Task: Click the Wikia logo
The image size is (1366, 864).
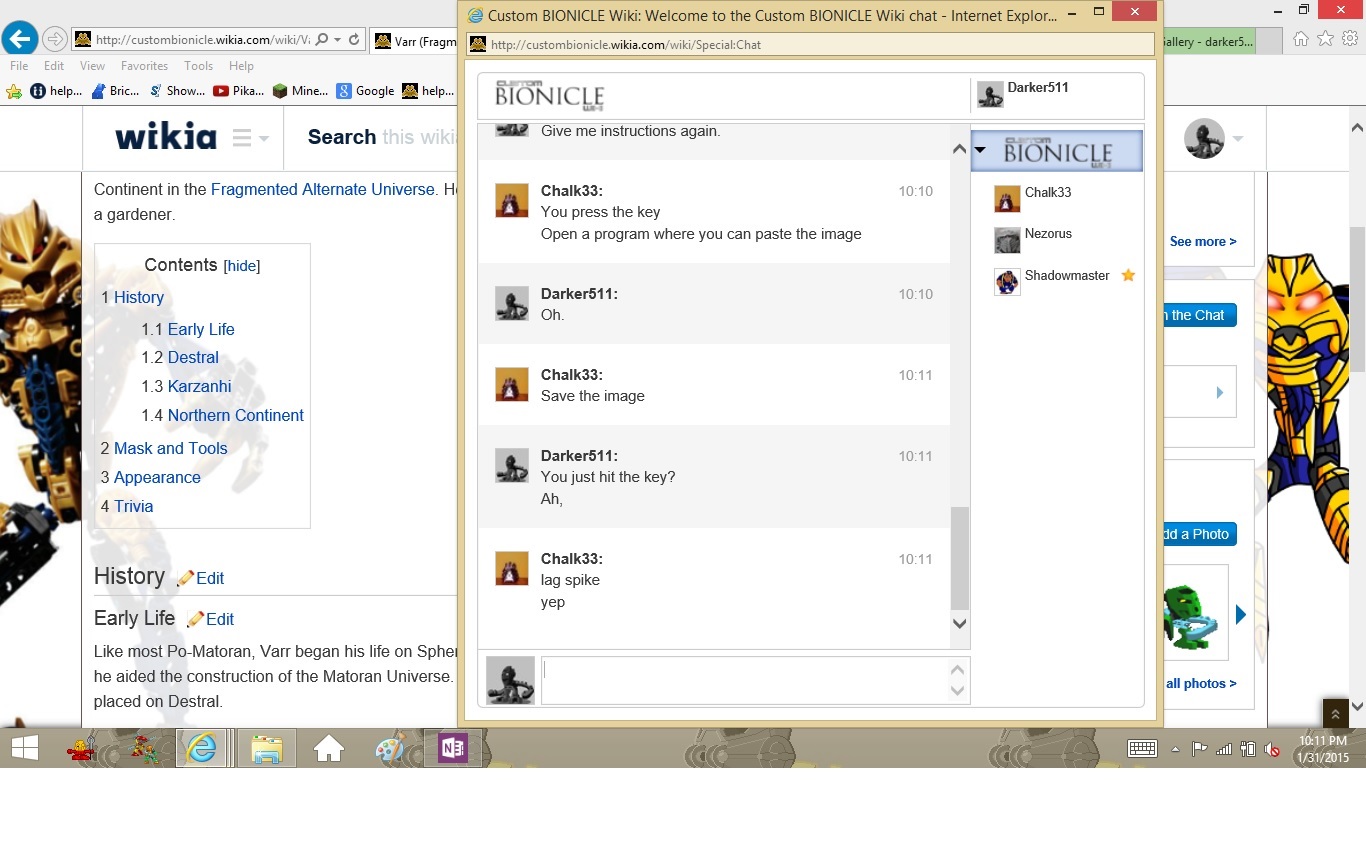Action: 166,137
